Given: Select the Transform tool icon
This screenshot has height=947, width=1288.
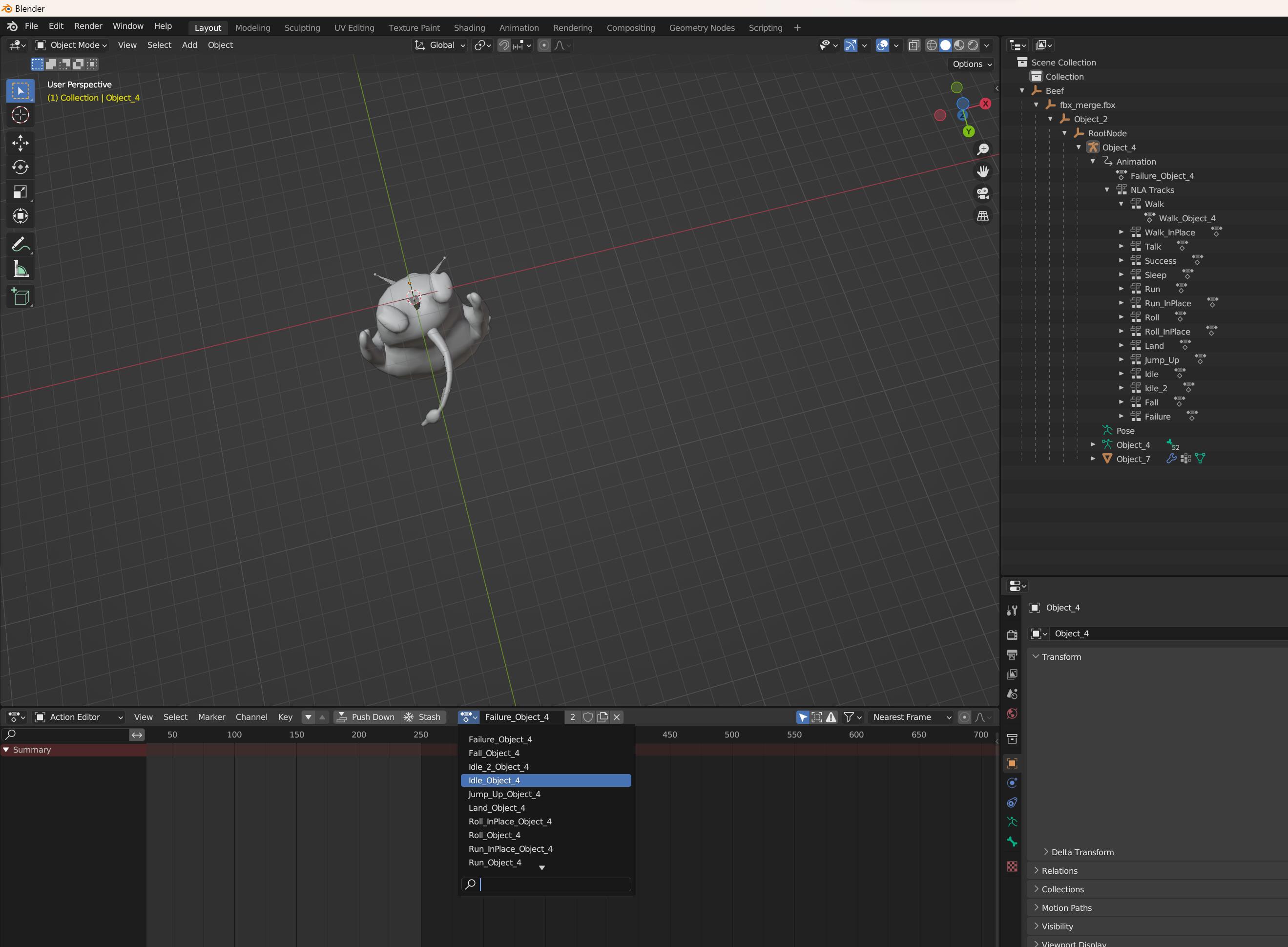Looking at the screenshot, I should point(20,216).
